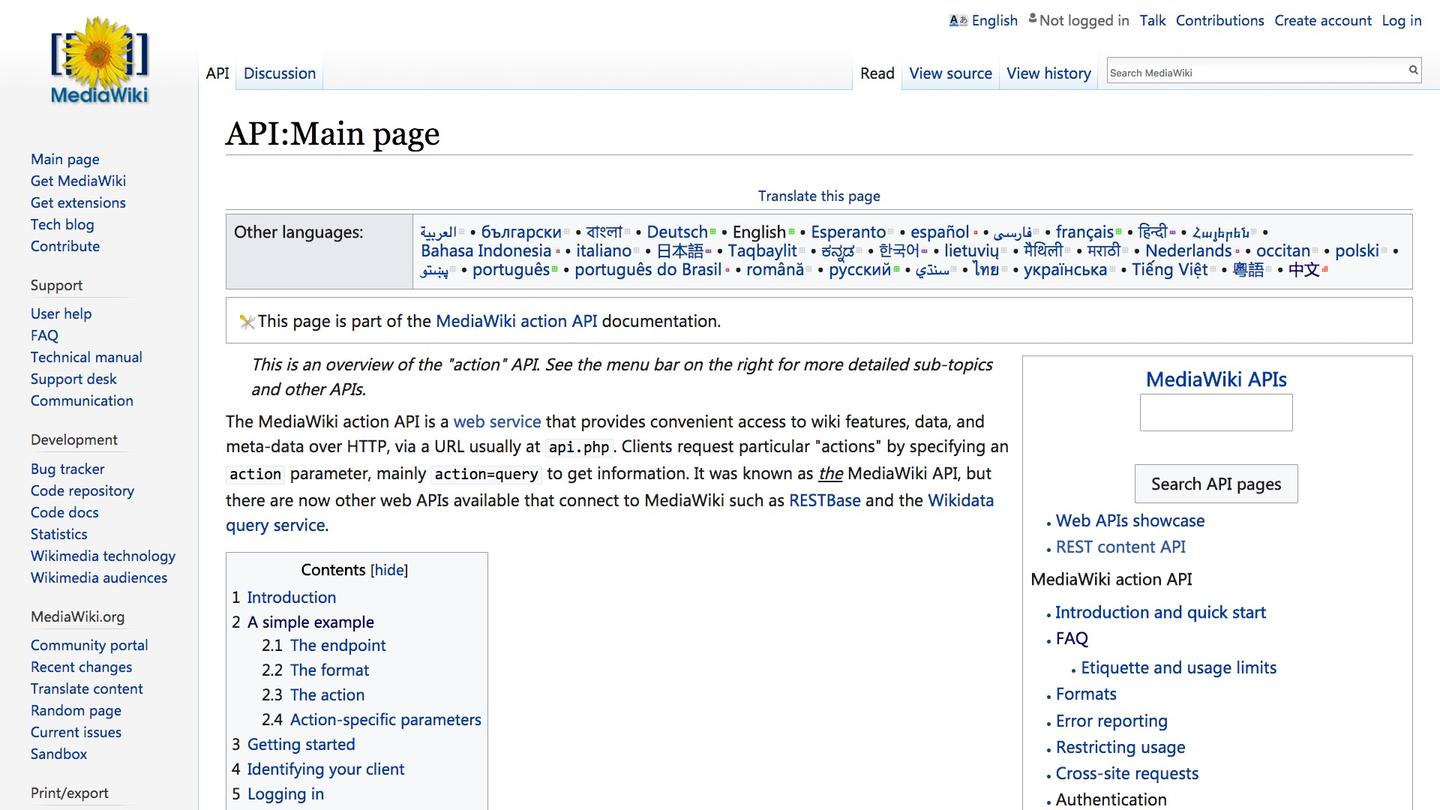This screenshot has height=810, width=1440.
Task: Open the View history tab
Action: coord(1049,73)
